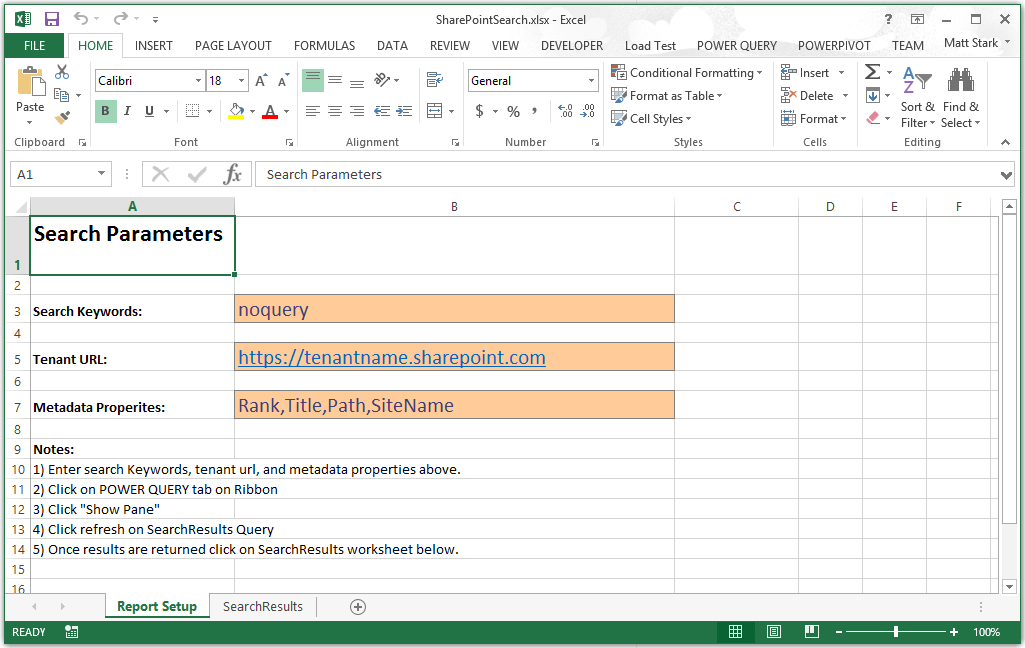The height and width of the screenshot is (648, 1025).
Task: Open the Name Box dropdown arrow
Action: click(101, 174)
